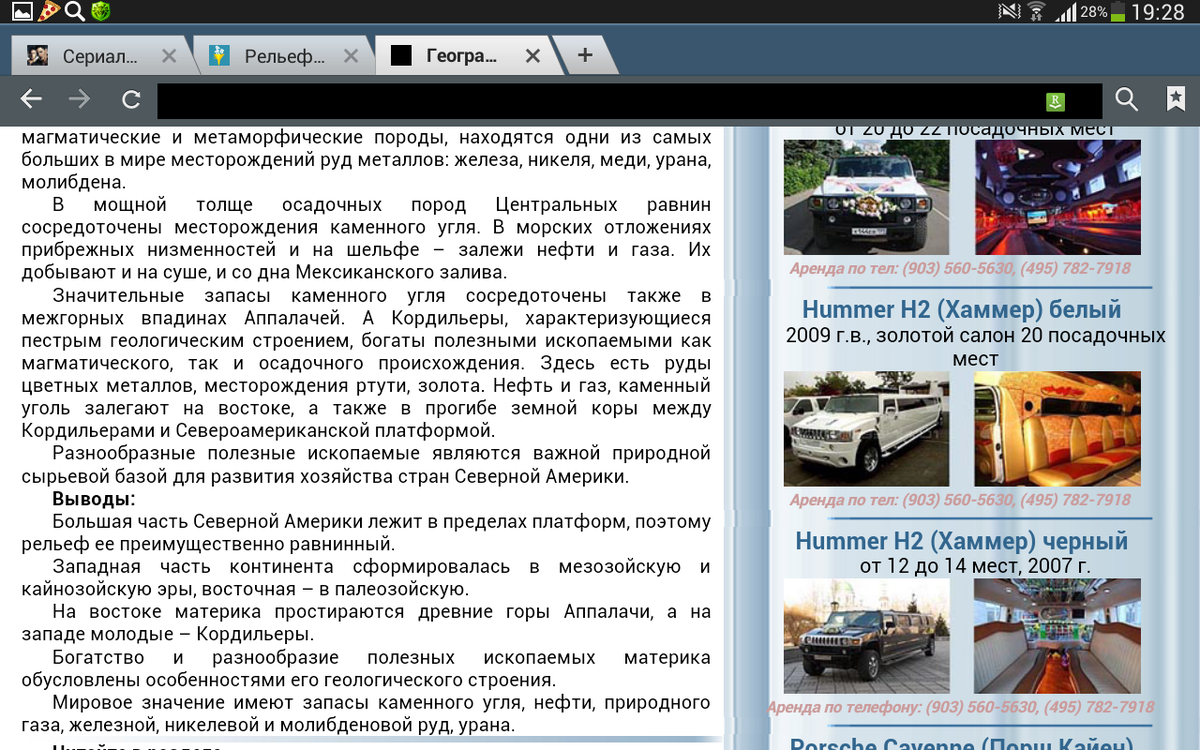
Task: Tap the Выводы: heading in the article
Action: click(94, 499)
